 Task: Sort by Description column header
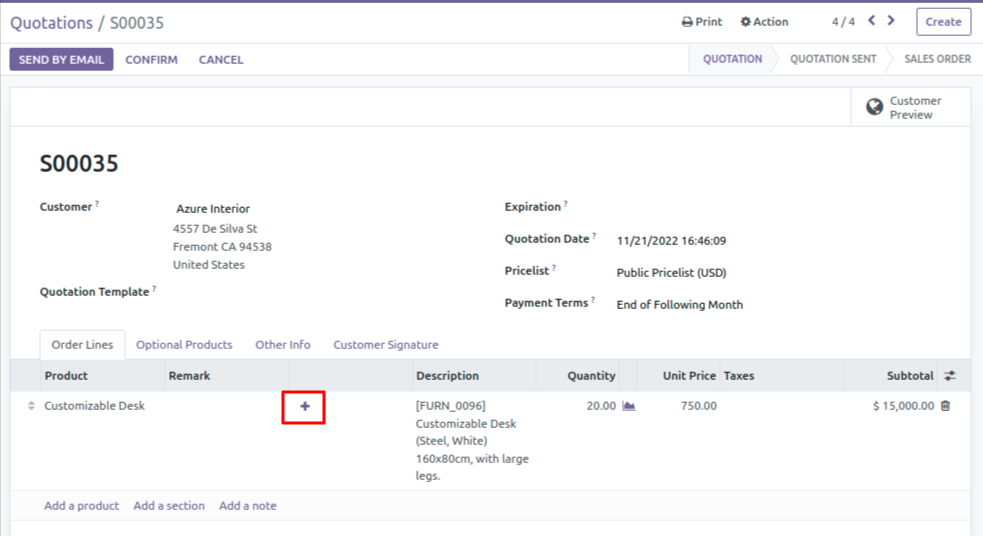tap(447, 376)
